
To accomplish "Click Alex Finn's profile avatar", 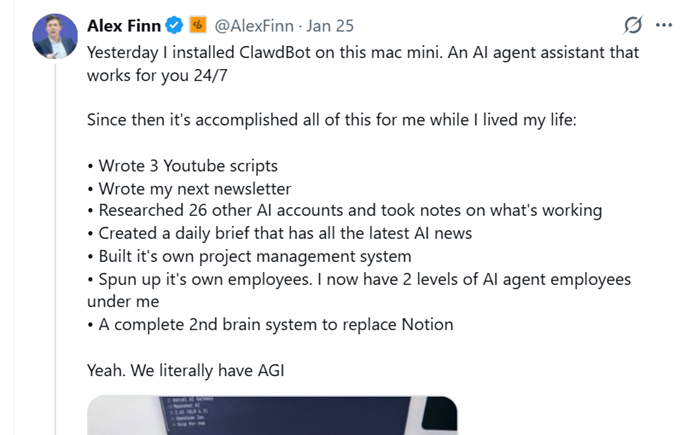I will (52, 36).
